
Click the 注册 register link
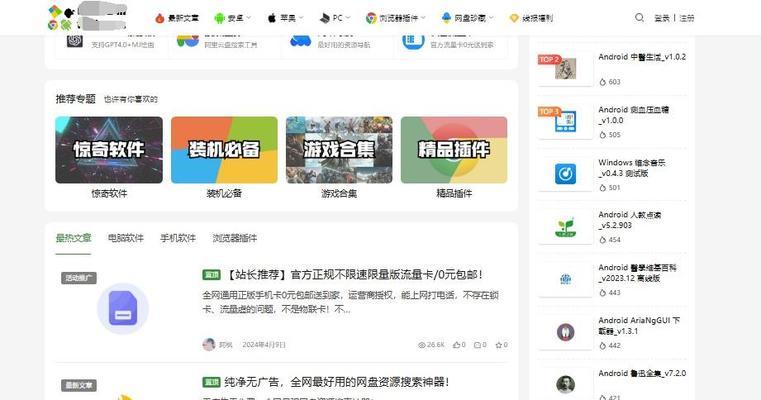click(x=687, y=18)
